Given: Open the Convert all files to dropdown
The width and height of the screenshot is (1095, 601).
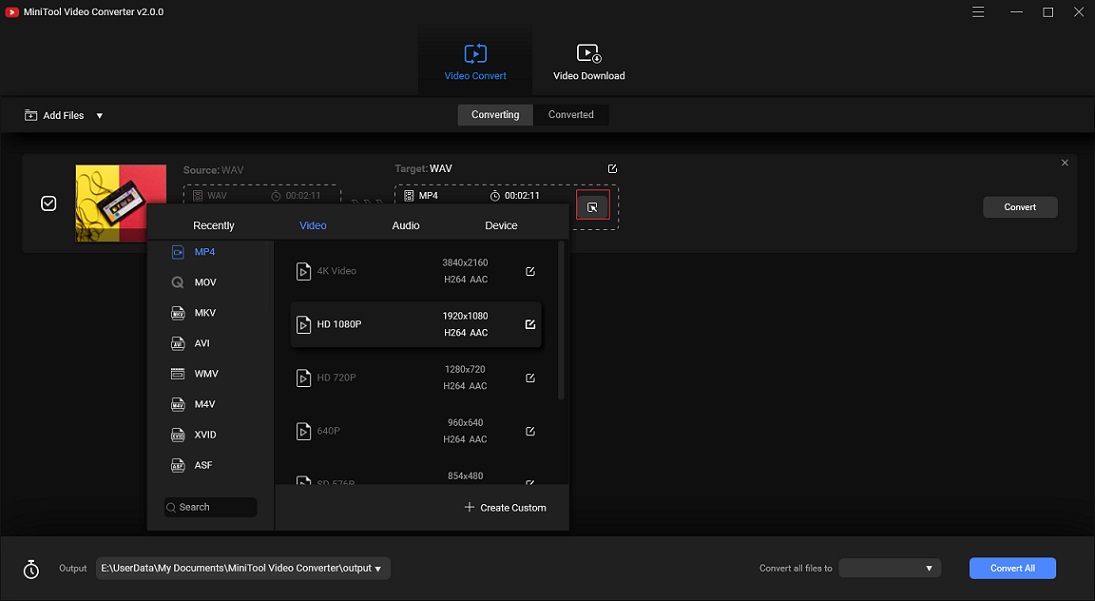Looking at the screenshot, I should (890, 568).
